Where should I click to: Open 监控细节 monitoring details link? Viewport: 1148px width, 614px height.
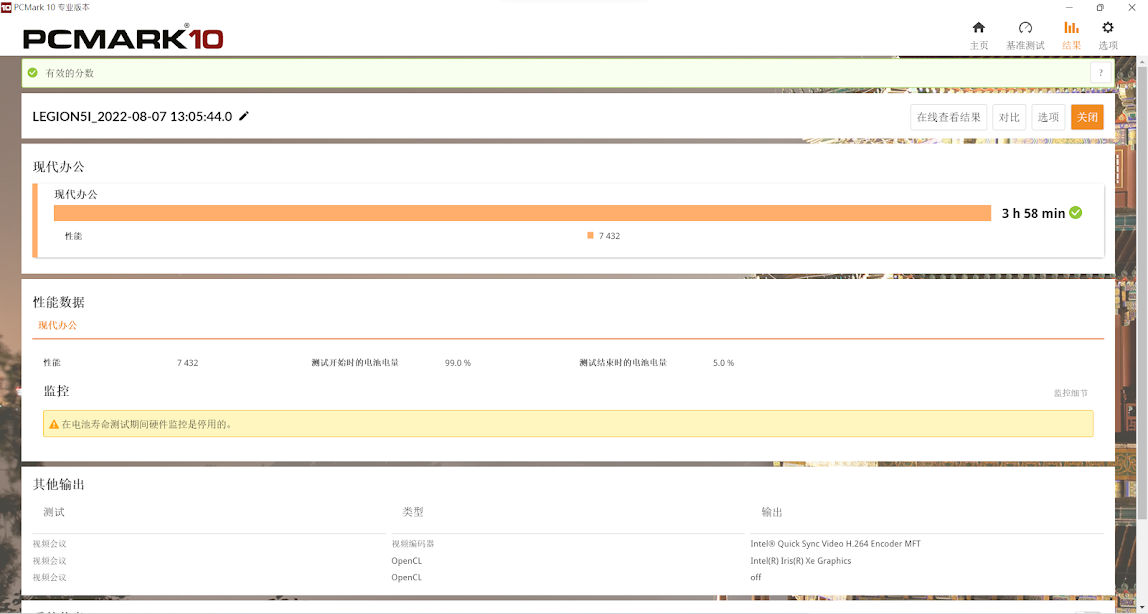(x=1070, y=393)
